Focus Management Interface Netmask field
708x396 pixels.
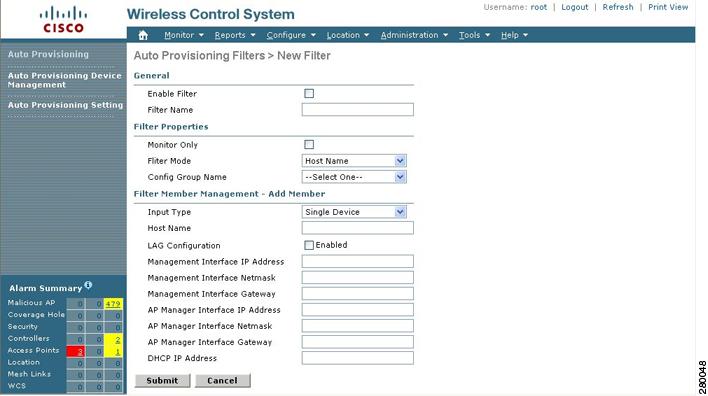click(x=358, y=278)
